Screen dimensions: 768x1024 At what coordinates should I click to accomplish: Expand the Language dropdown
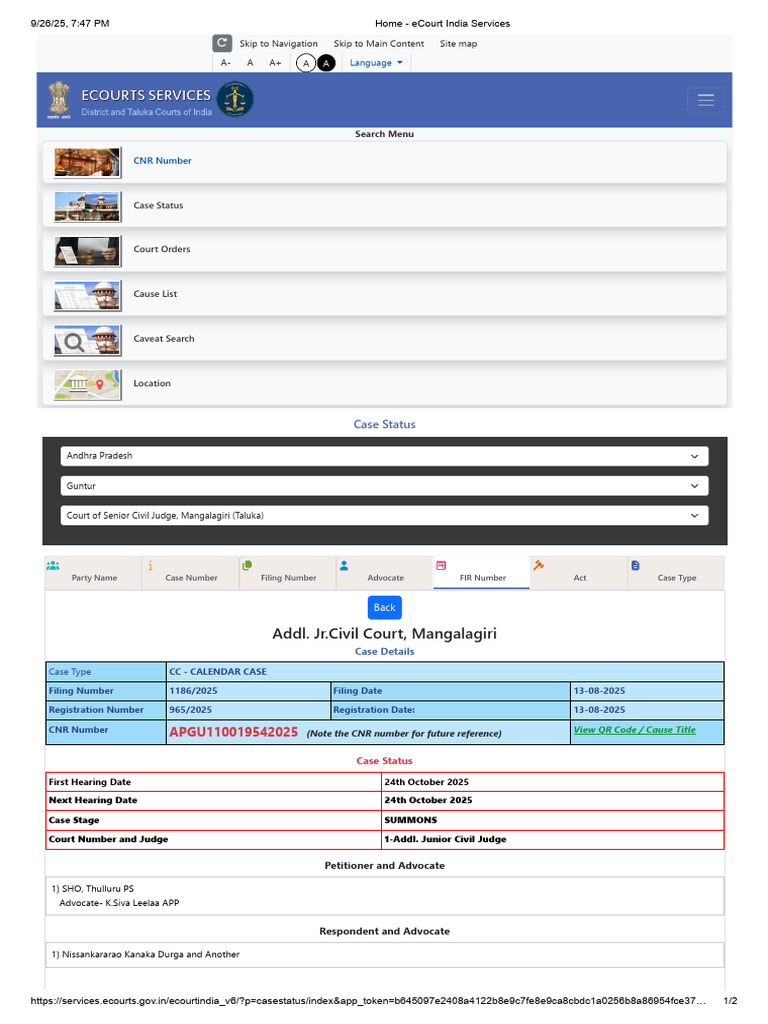(376, 63)
